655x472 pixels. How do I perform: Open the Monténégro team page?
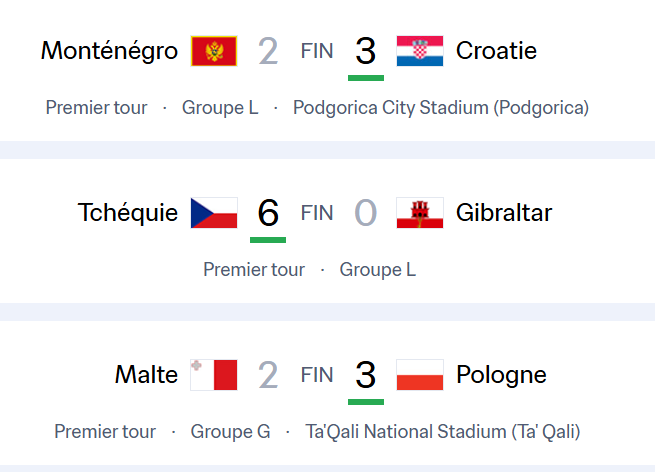pos(109,50)
